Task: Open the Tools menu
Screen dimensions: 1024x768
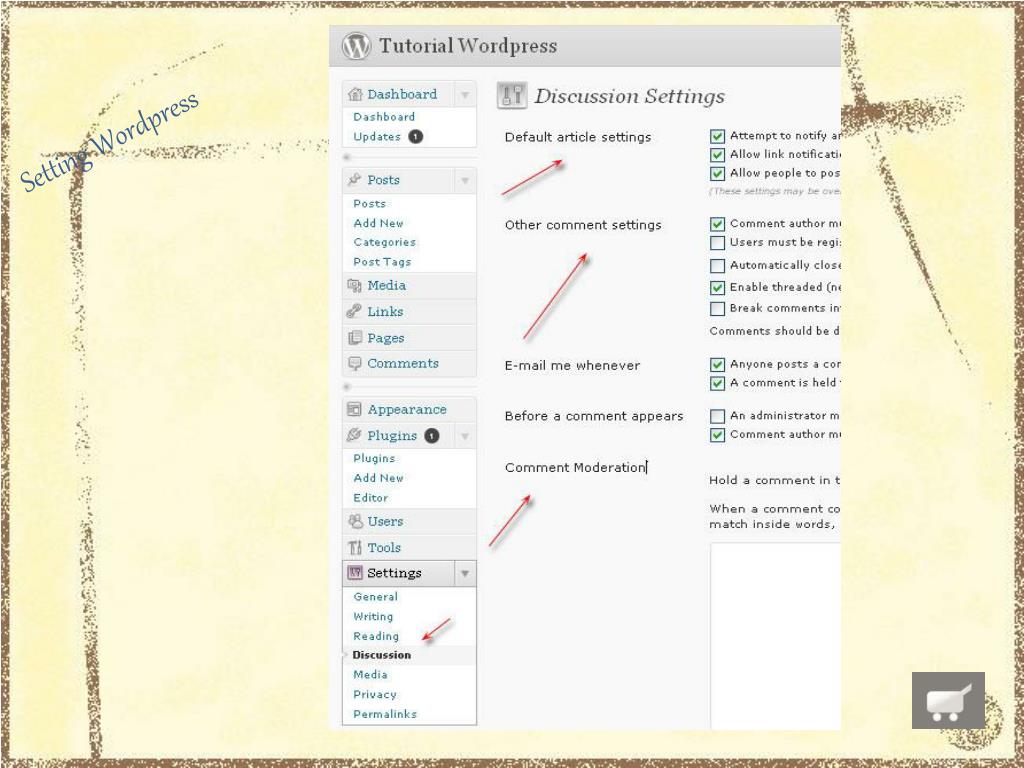Action: tap(383, 547)
